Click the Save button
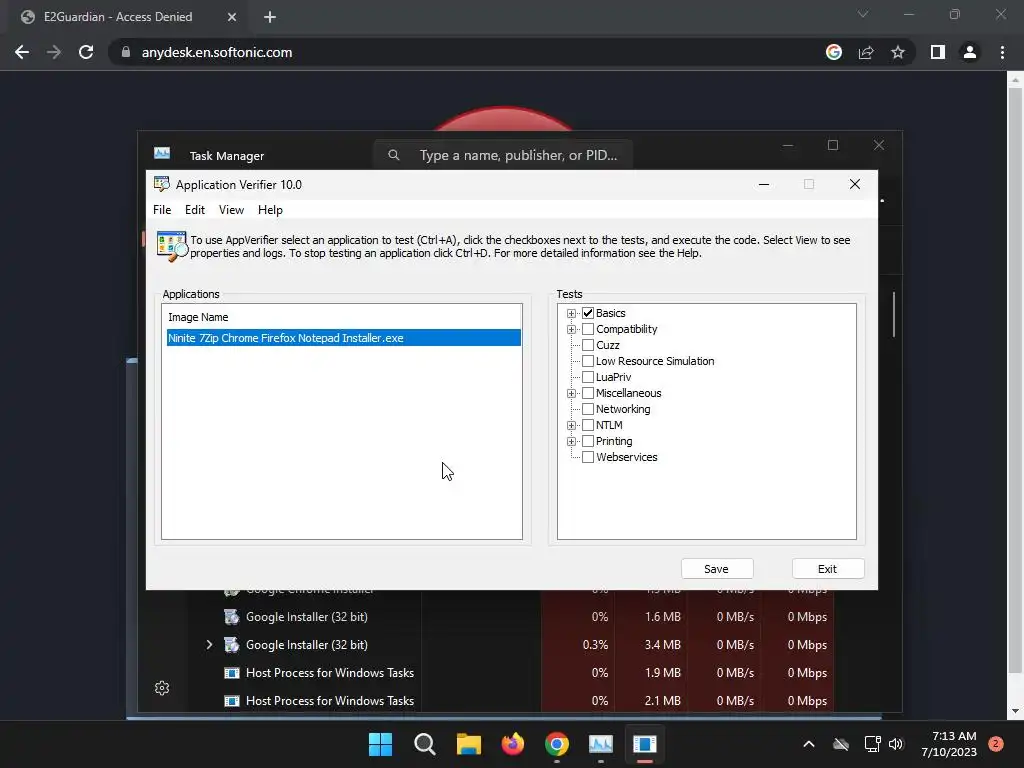1024x768 pixels. pos(716,569)
